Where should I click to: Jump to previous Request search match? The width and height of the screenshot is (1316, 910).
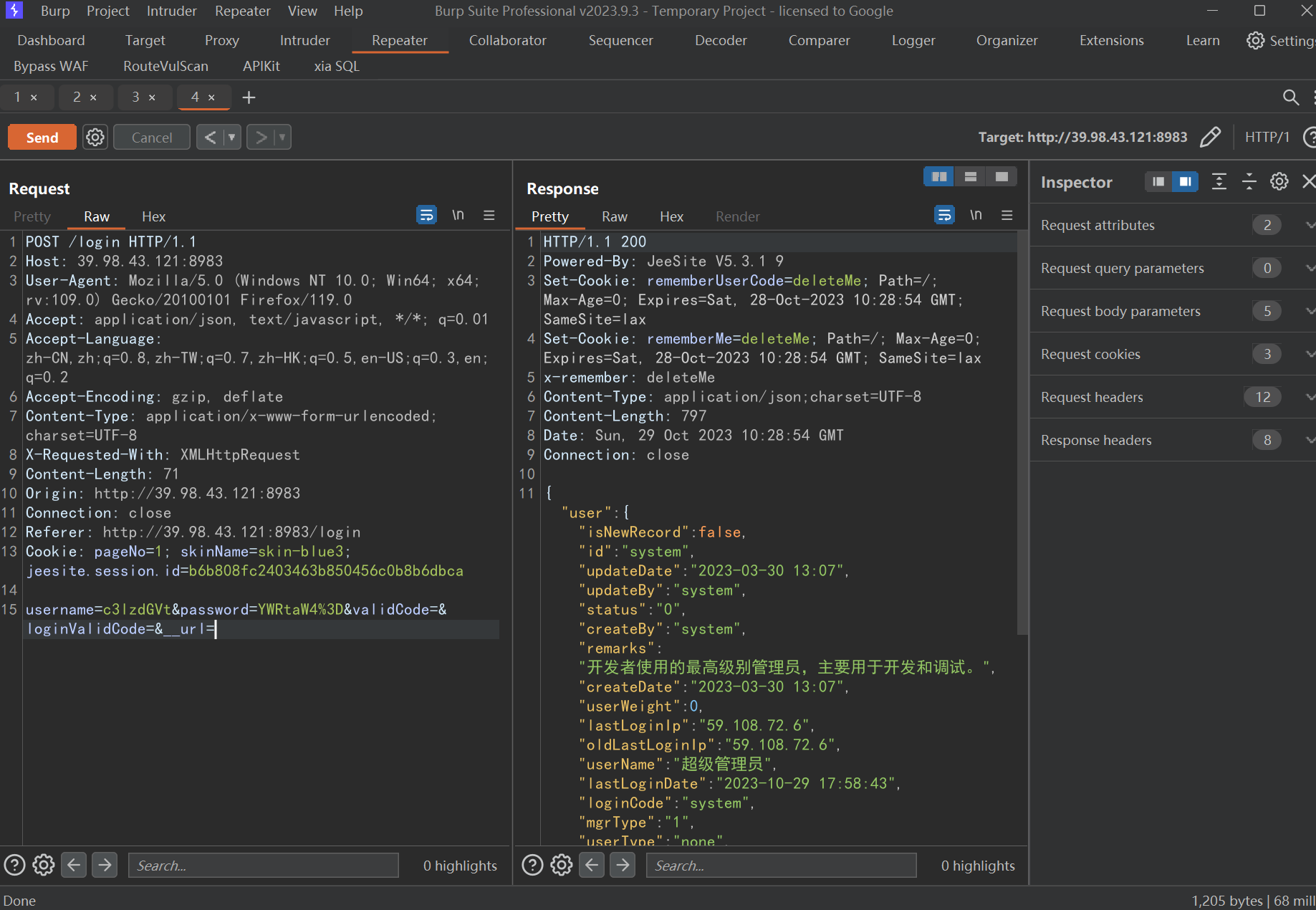[74, 865]
